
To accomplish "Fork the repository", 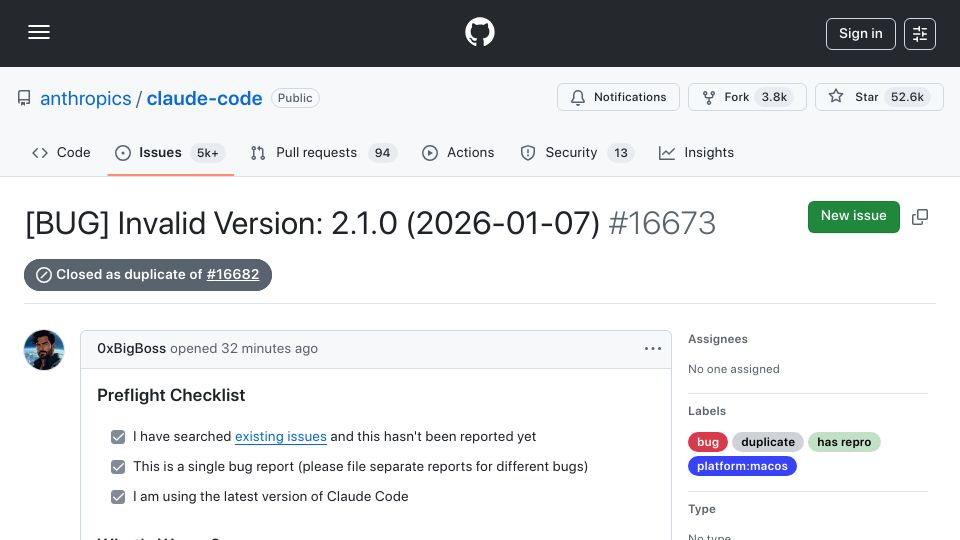I will (x=747, y=97).
